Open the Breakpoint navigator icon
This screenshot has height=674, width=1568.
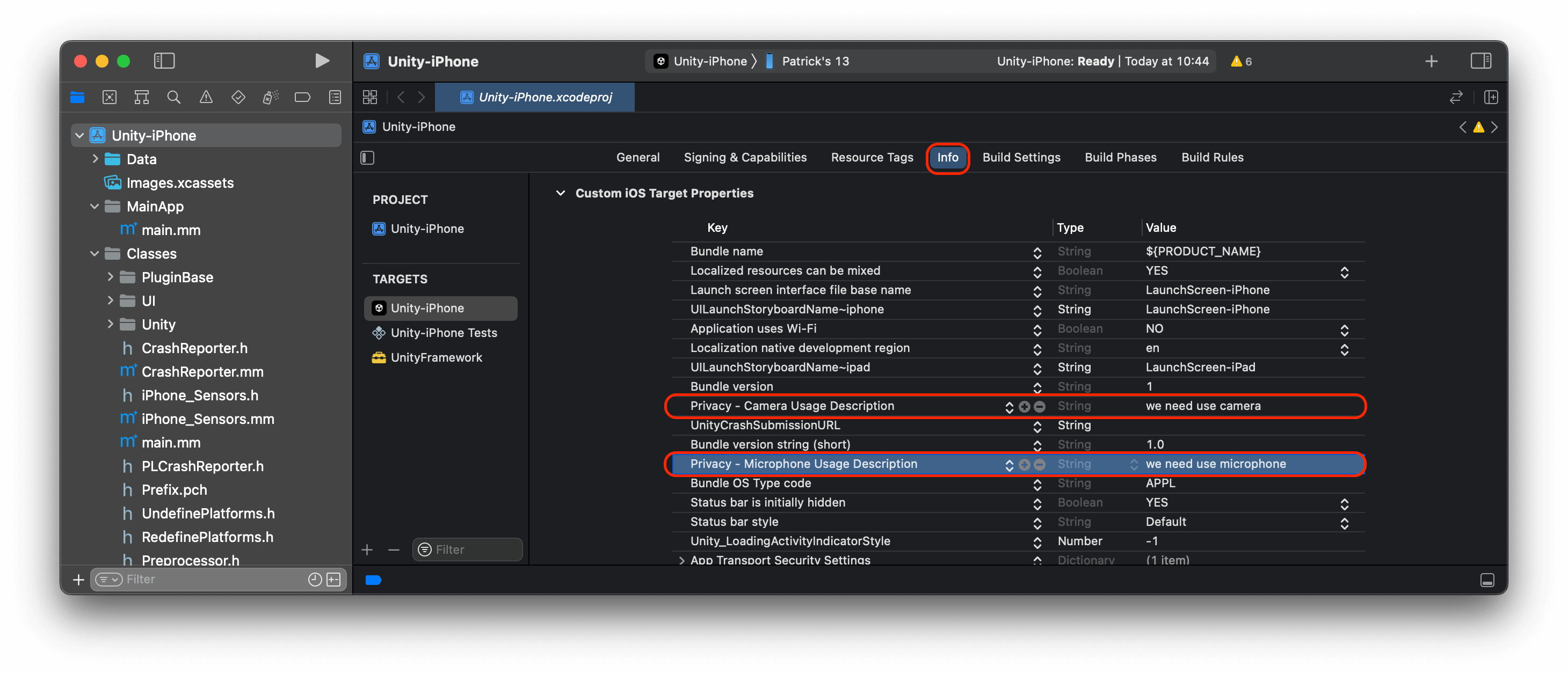302,97
